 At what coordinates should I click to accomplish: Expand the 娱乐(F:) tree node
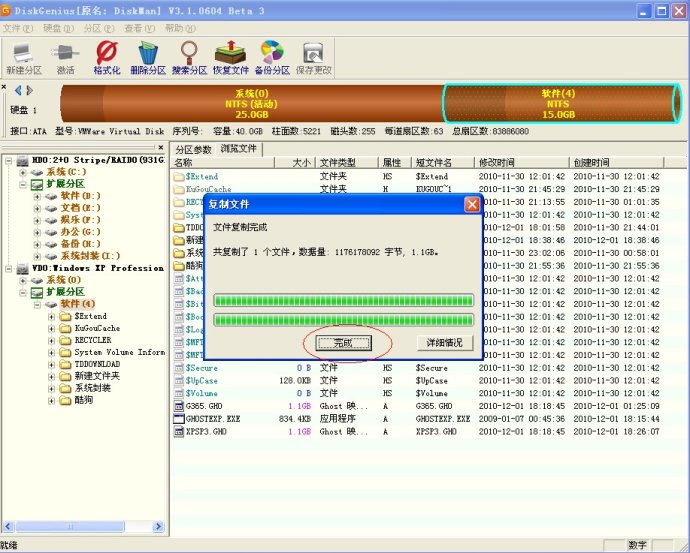click(x=37, y=220)
